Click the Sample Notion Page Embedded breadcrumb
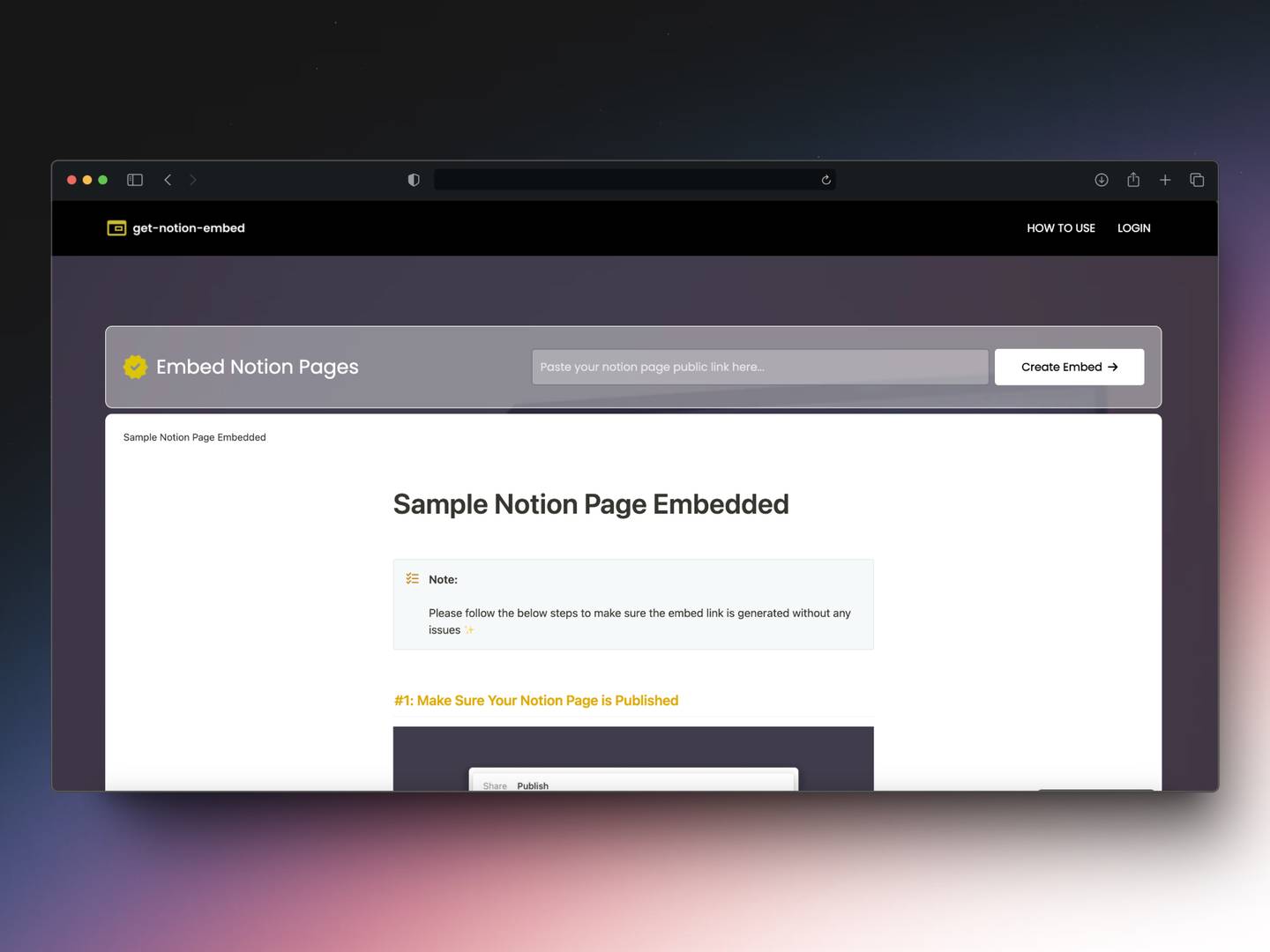The height and width of the screenshot is (952, 1270). (x=194, y=437)
